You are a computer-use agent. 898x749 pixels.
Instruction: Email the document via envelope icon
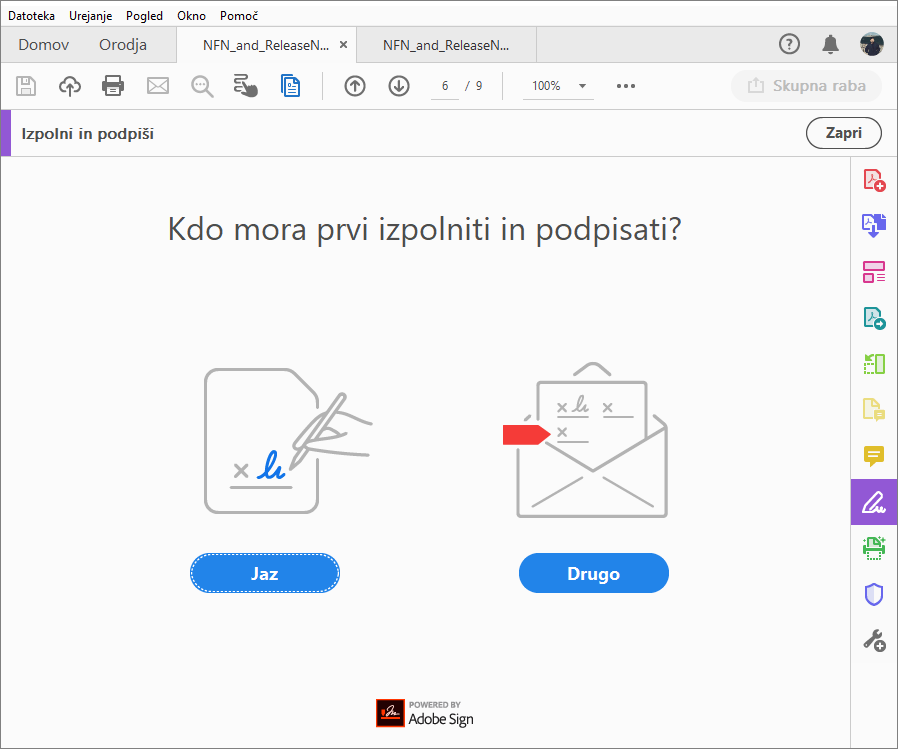157,86
